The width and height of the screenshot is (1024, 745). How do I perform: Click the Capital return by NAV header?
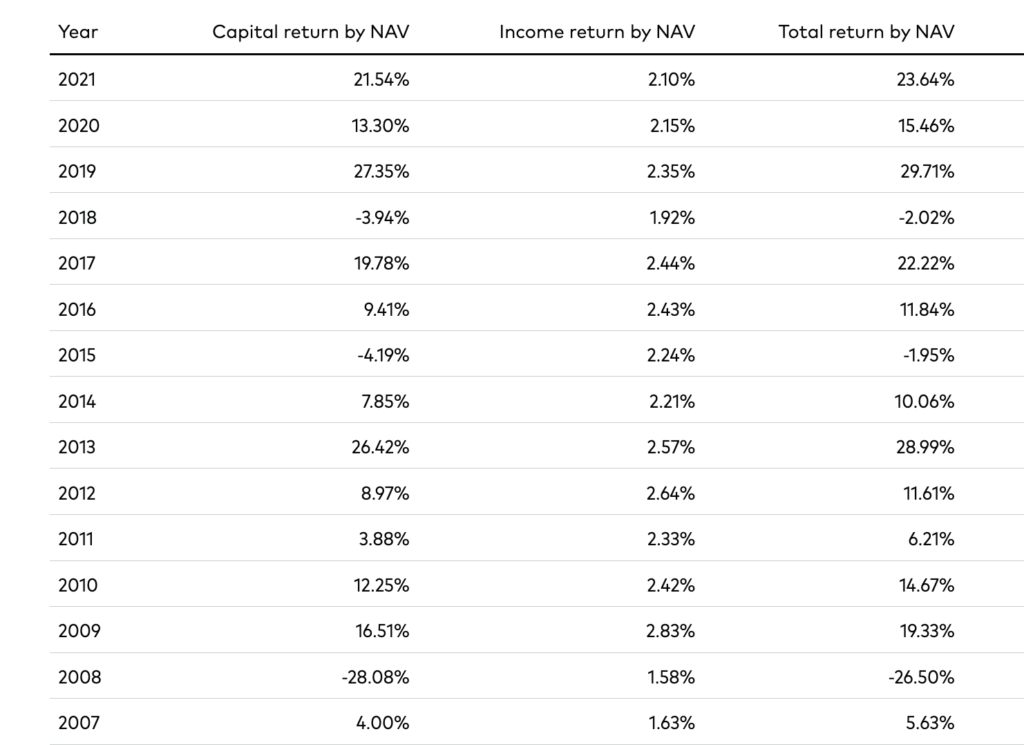tap(311, 31)
